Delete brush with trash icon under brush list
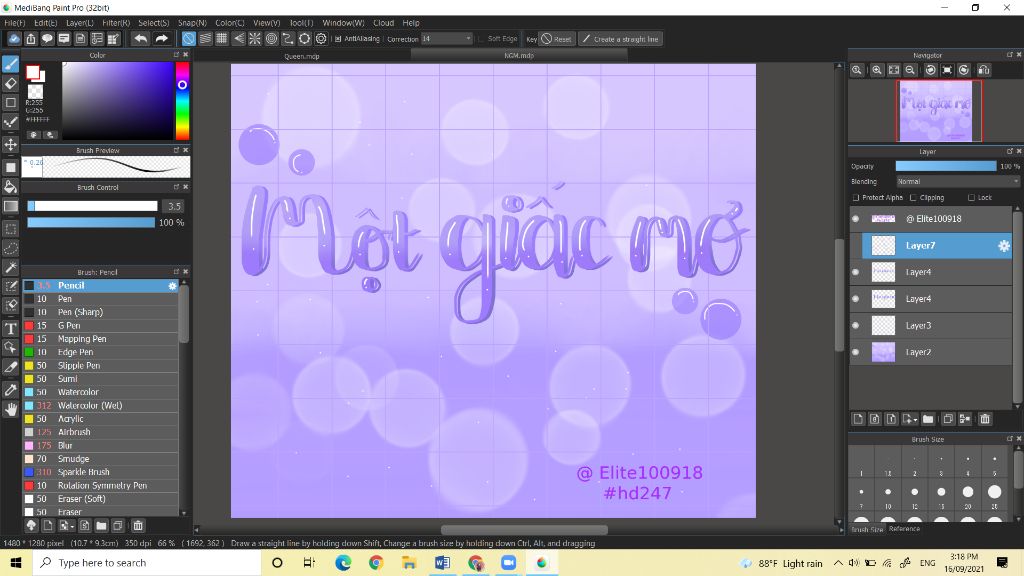Image resolution: width=1024 pixels, height=576 pixels. tap(138, 526)
